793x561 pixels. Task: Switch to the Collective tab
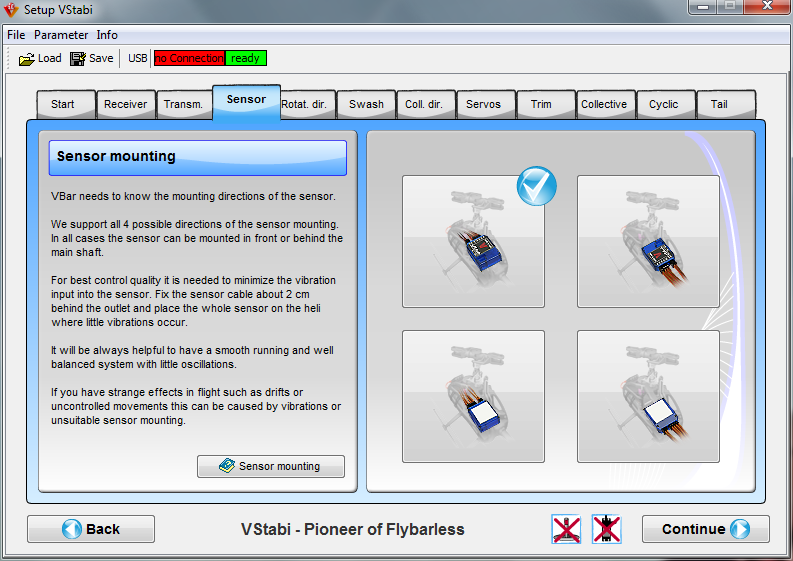tap(606, 104)
